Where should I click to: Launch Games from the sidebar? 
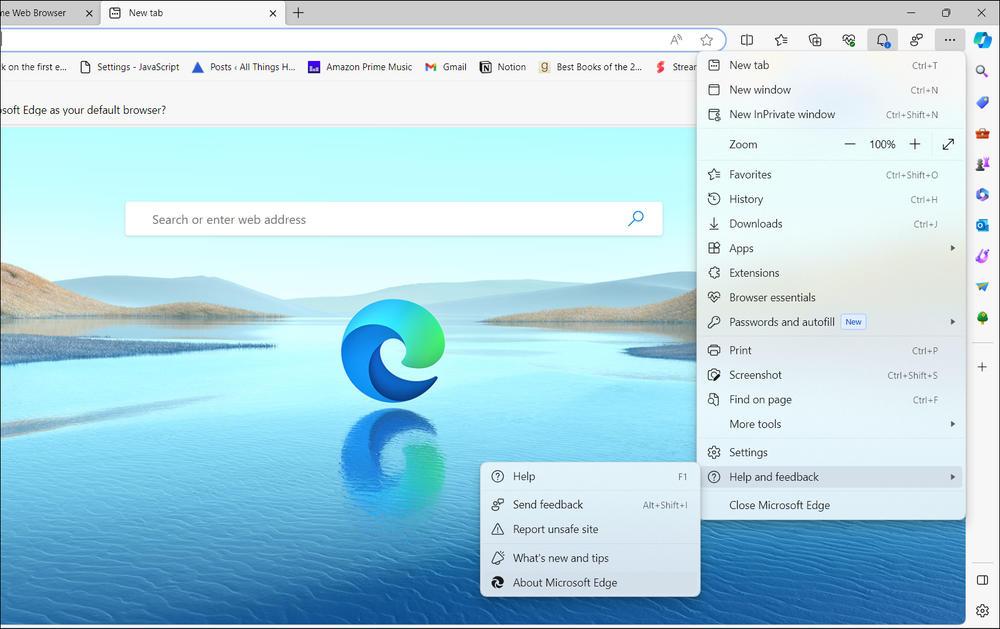click(982, 163)
